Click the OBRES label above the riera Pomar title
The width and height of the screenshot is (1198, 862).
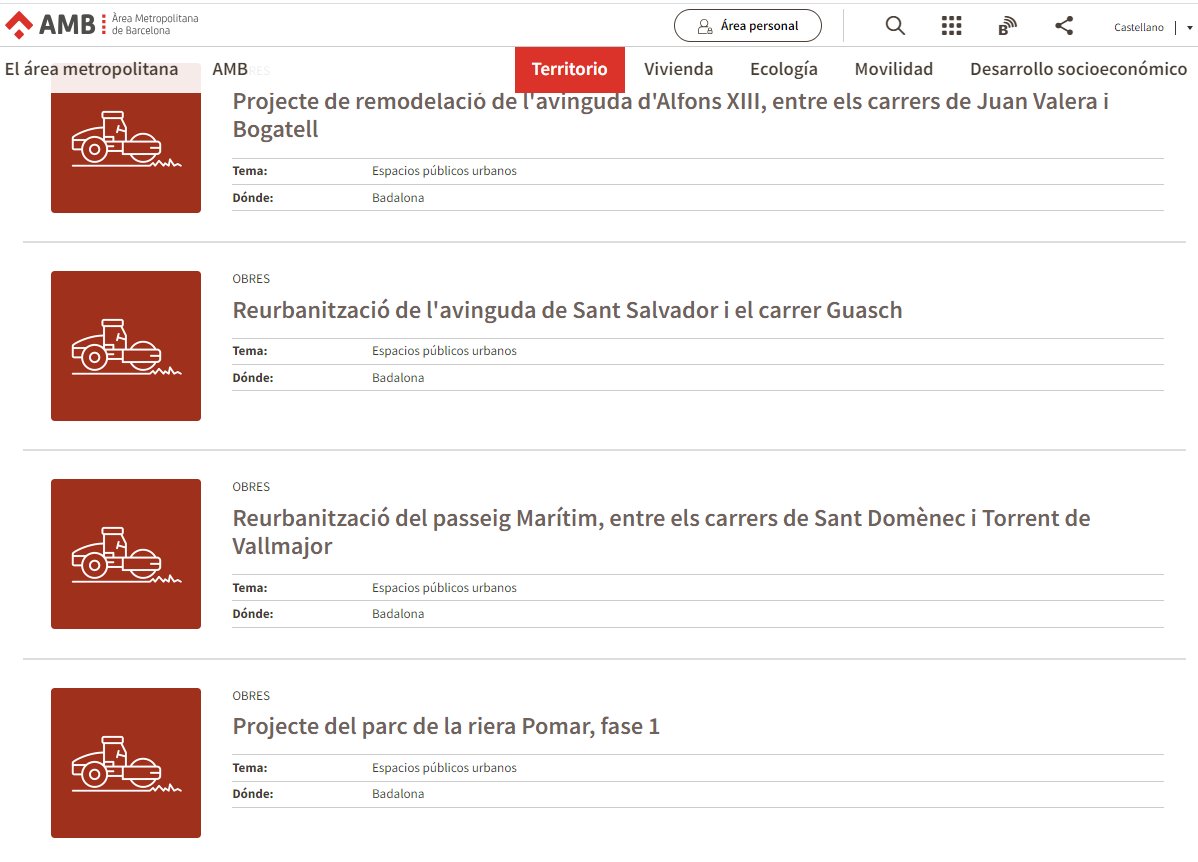point(251,695)
